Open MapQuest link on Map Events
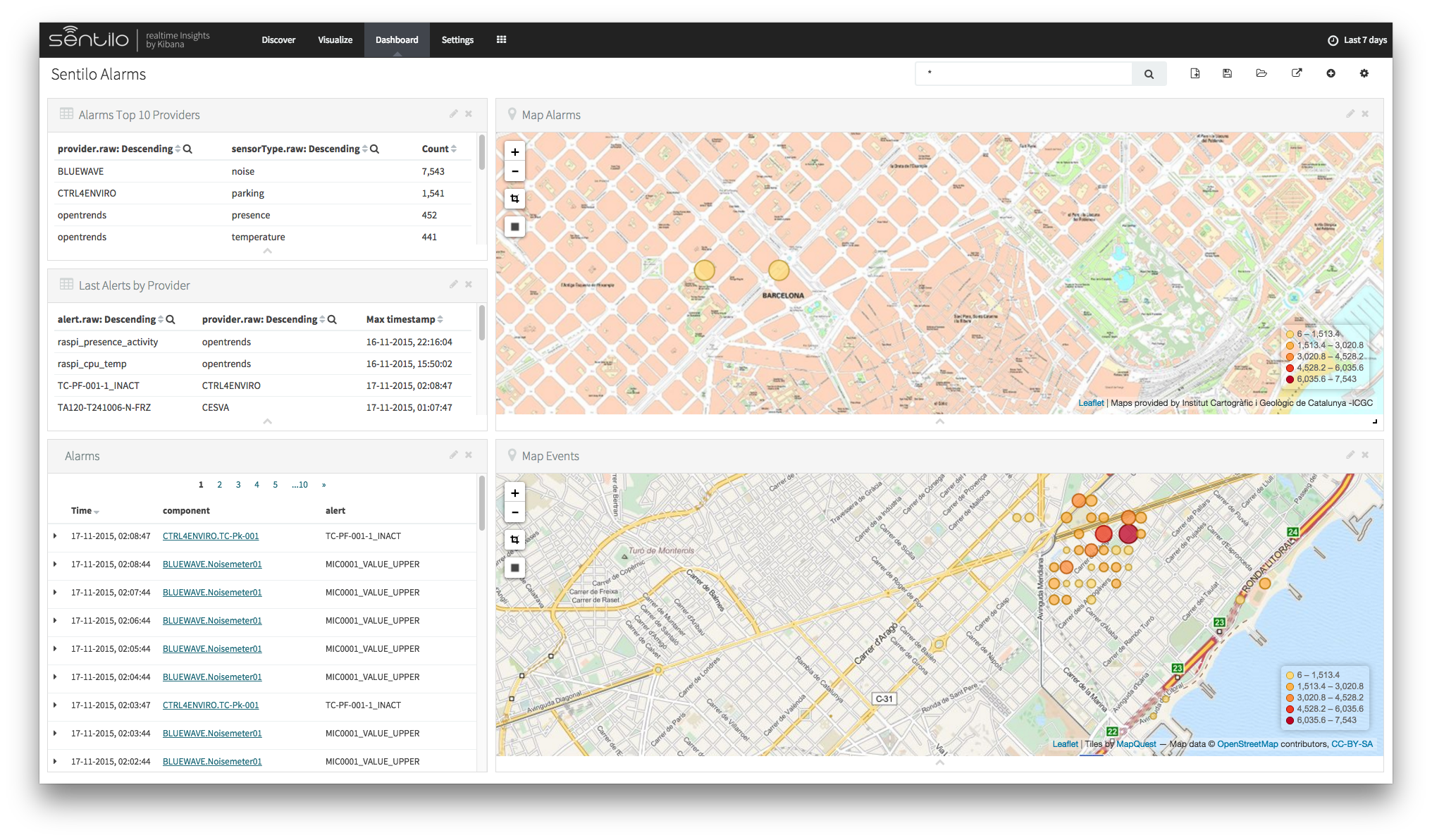1432x840 pixels. tap(1136, 744)
